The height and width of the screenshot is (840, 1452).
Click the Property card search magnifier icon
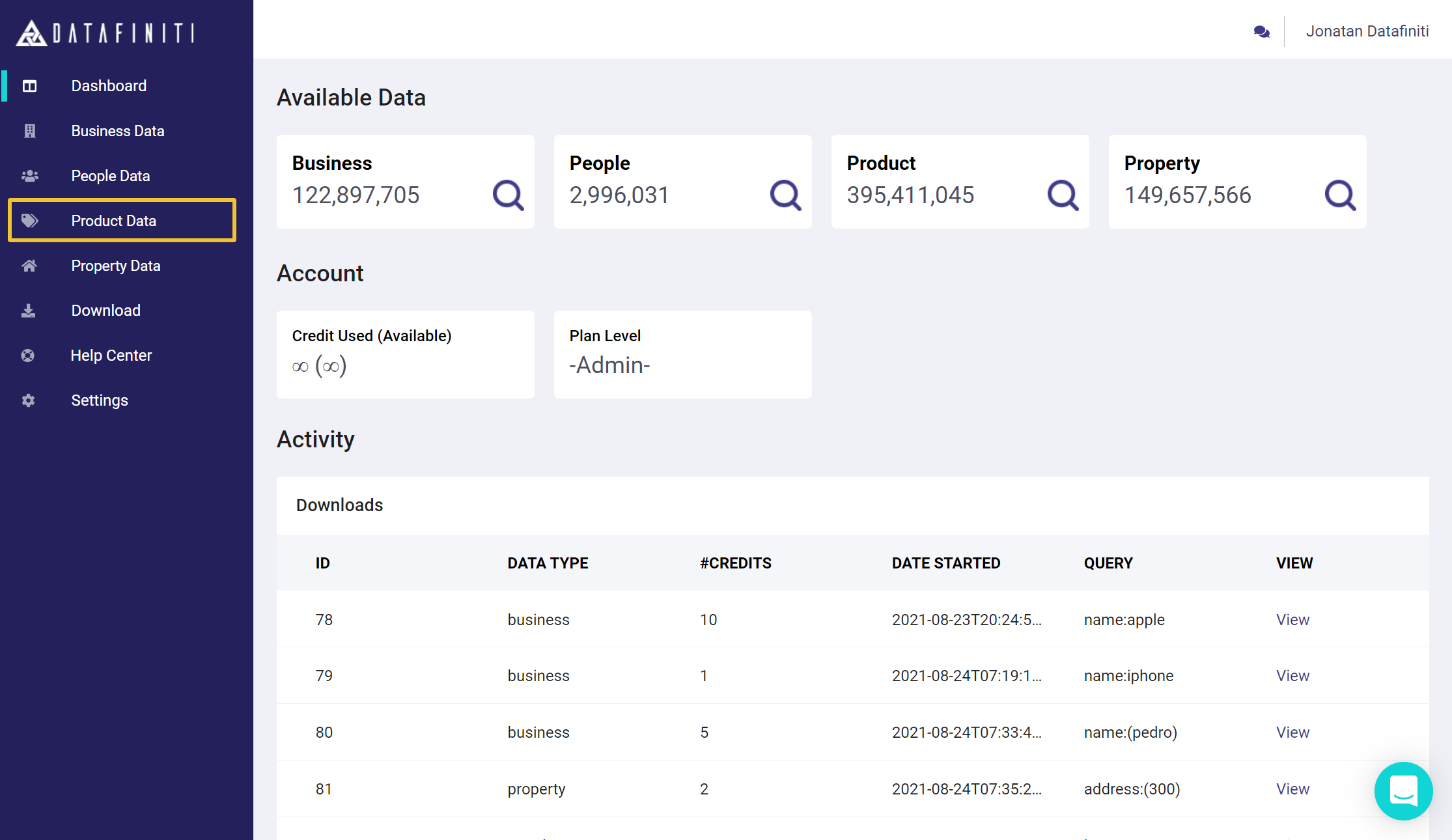[x=1340, y=195]
